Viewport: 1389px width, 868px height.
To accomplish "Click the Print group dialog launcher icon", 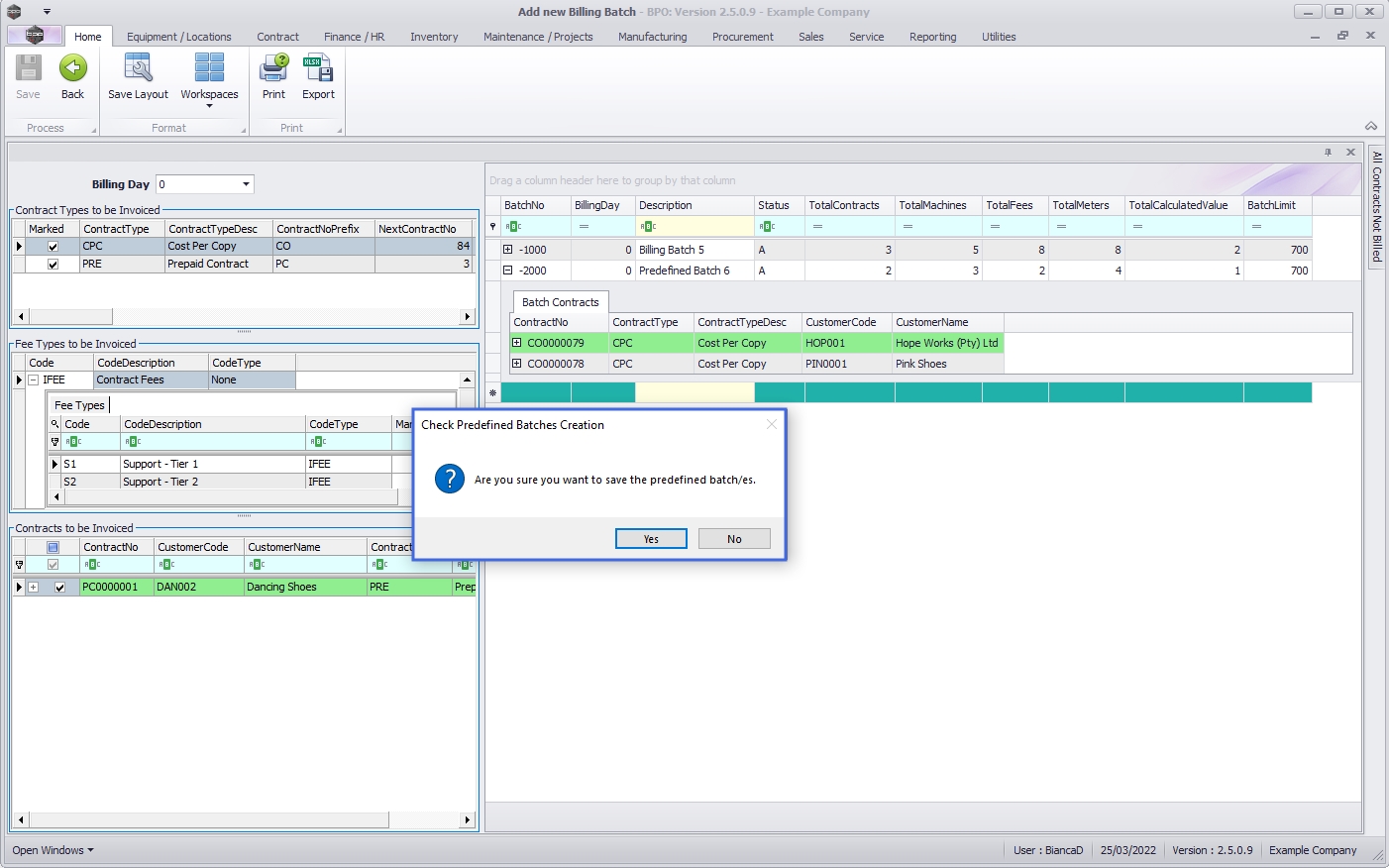I will point(339,130).
